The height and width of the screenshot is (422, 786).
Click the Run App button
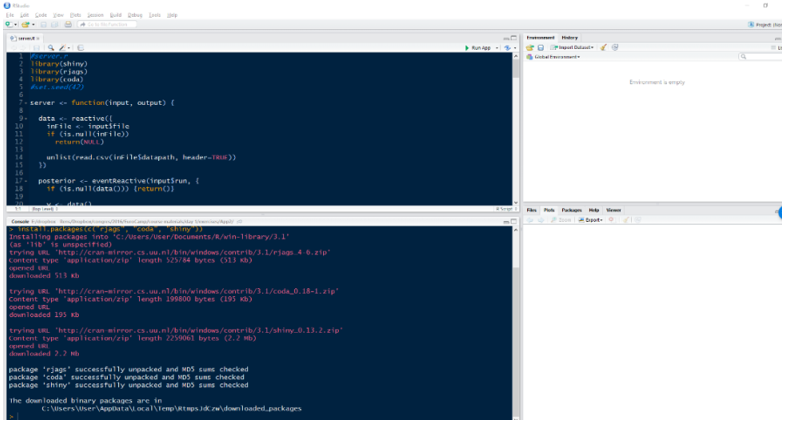[x=478, y=48]
